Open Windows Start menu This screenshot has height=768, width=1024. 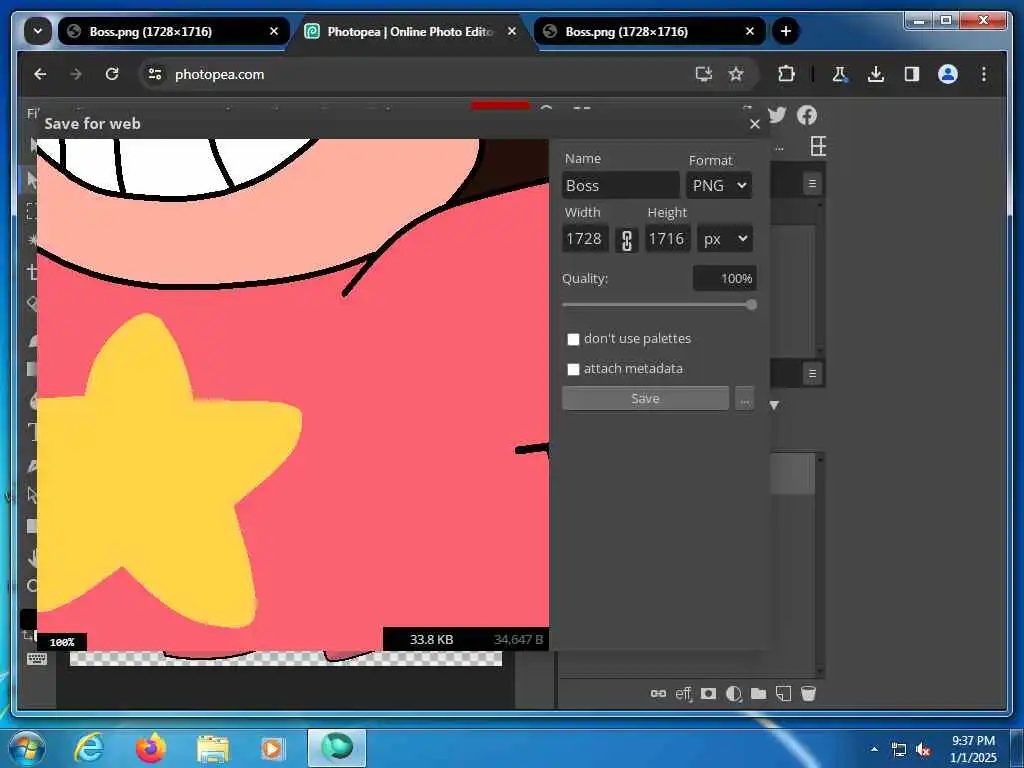tap(26, 748)
